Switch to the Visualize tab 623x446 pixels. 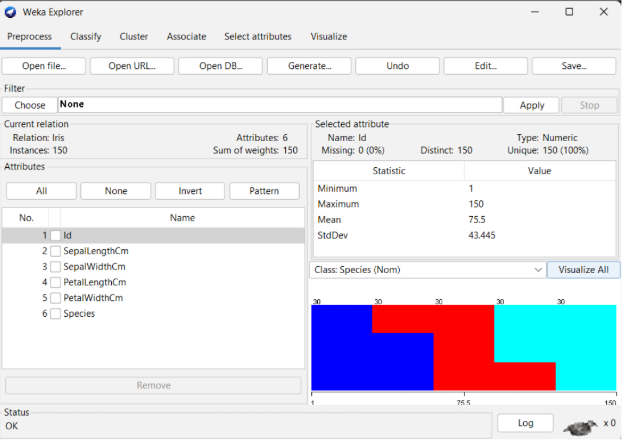click(x=329, y=37)
